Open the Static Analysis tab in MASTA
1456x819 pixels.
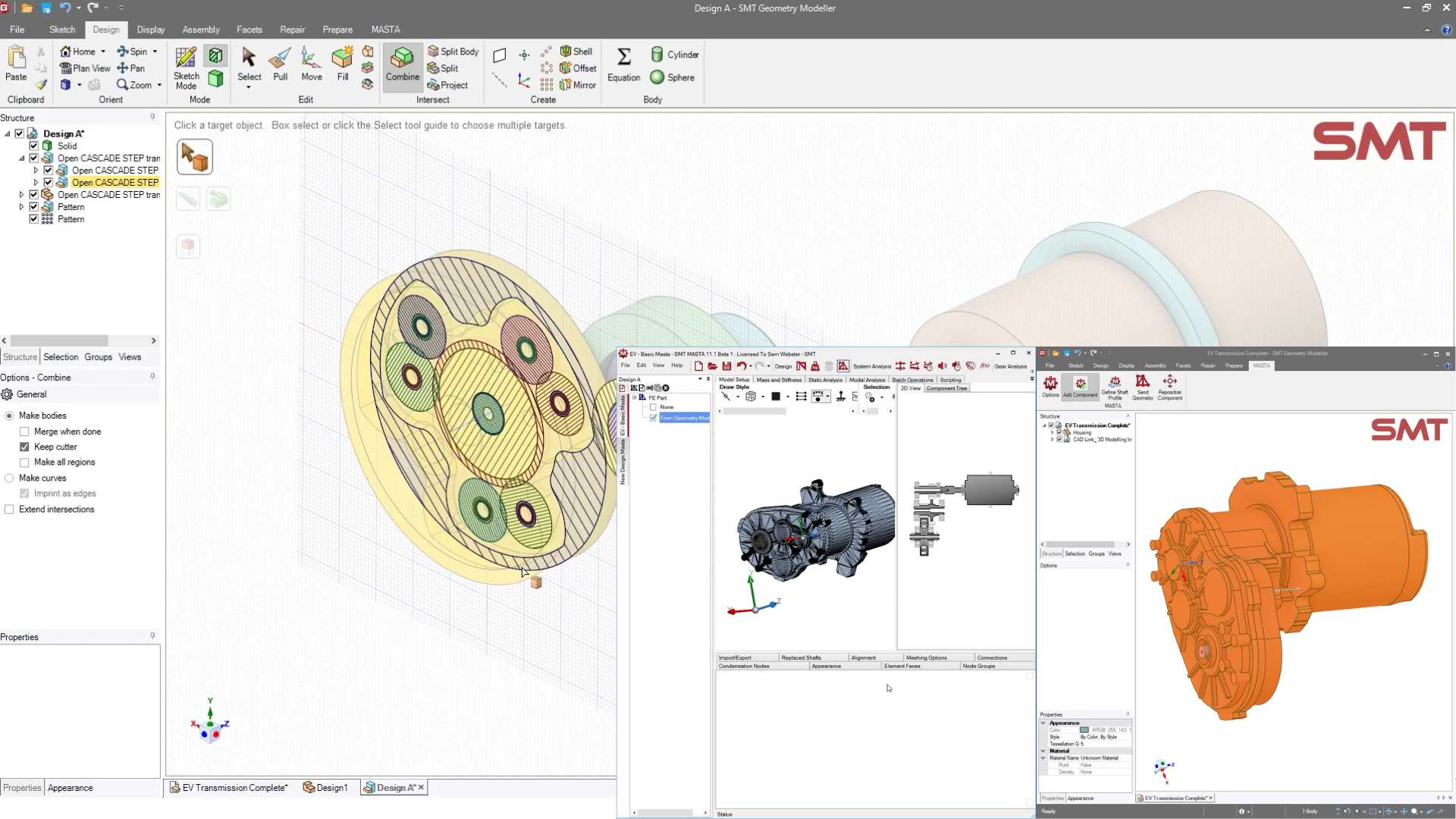pyautogui.click(x=825, y=379)
